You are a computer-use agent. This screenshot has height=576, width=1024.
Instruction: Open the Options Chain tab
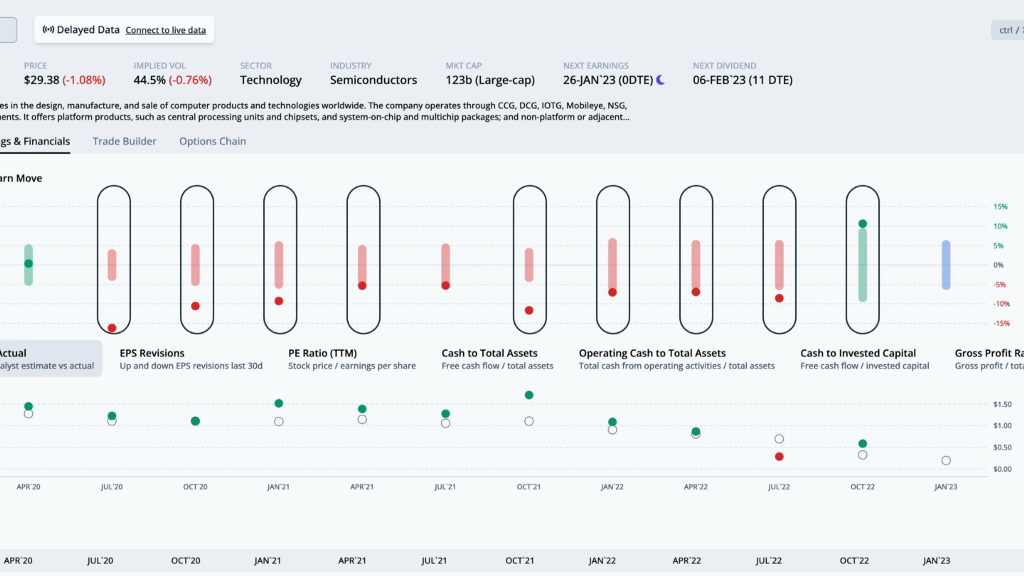click(x=212, y=141)
